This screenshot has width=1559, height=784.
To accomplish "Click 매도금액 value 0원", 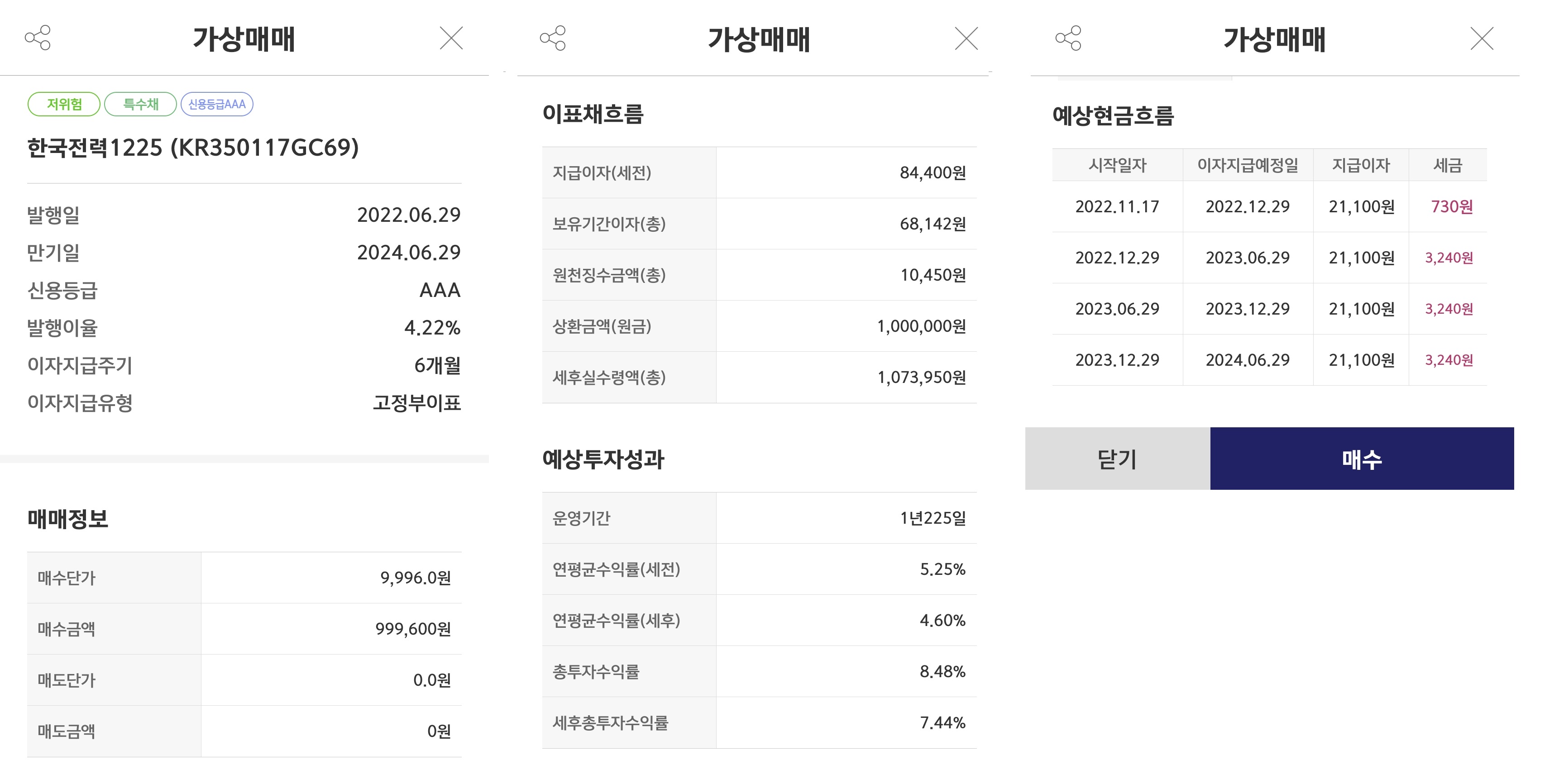I will click(x=439, y=731).
